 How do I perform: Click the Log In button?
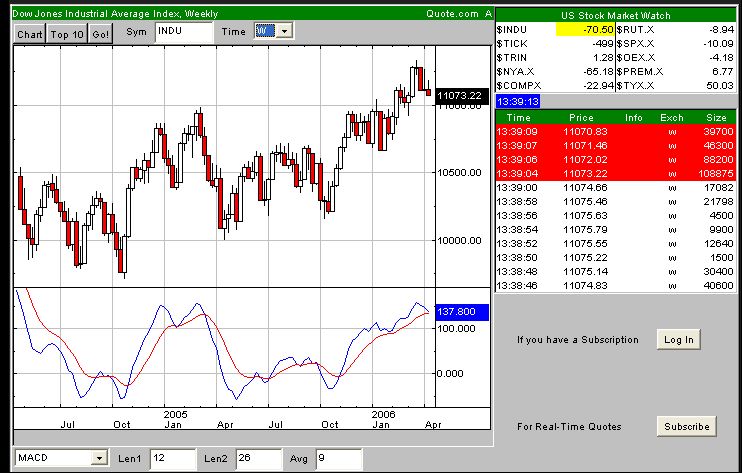[679, 340]
